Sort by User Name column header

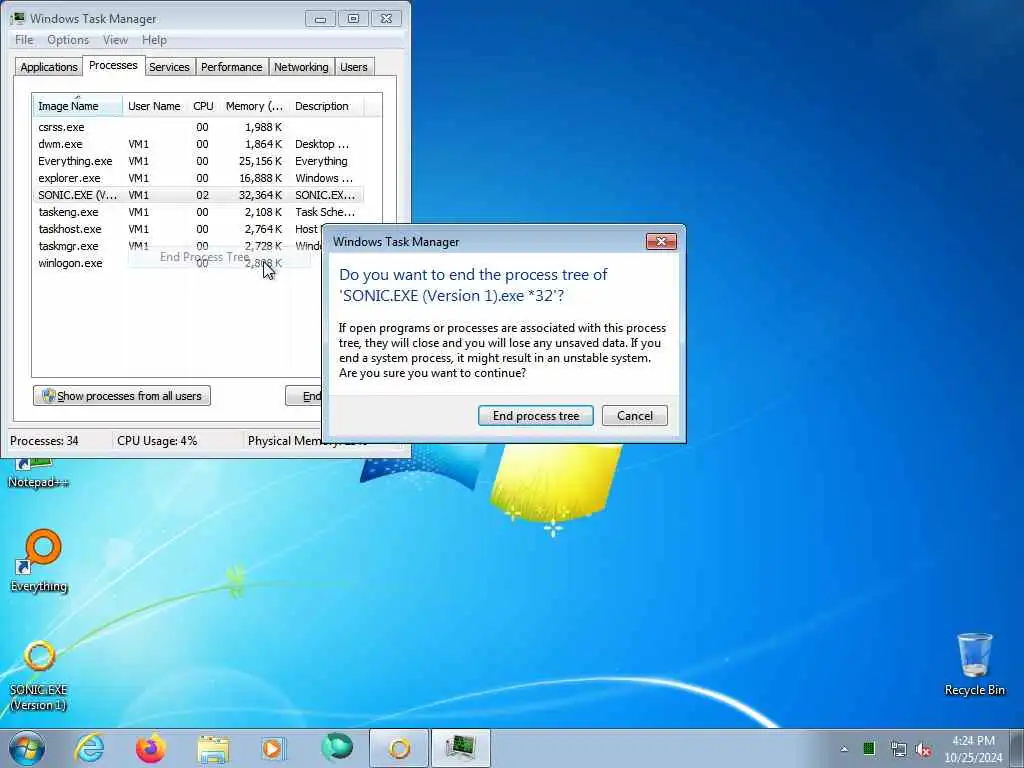(x=154, y=106)
